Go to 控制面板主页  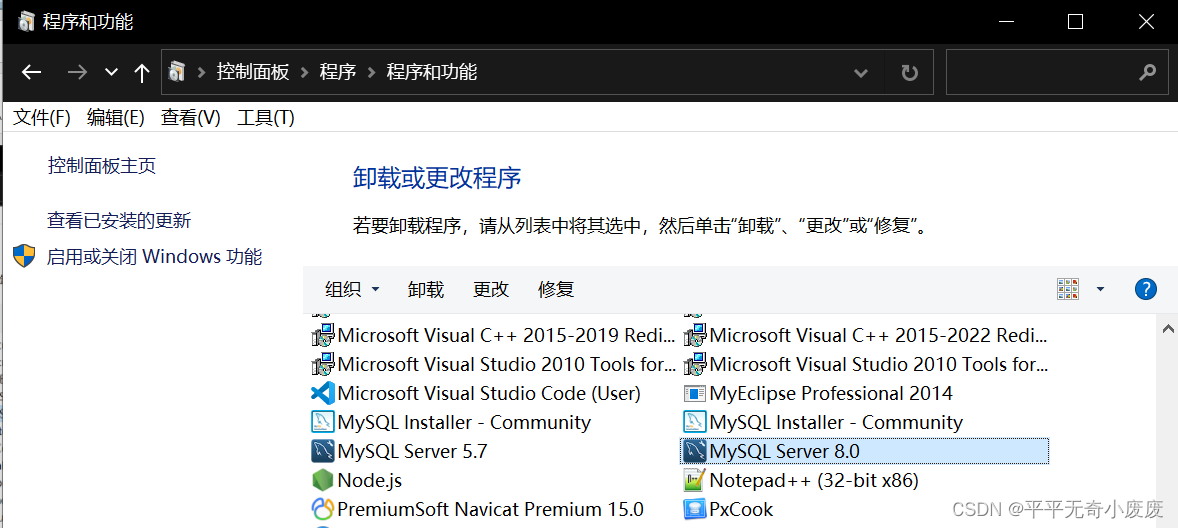click(102, 165)
